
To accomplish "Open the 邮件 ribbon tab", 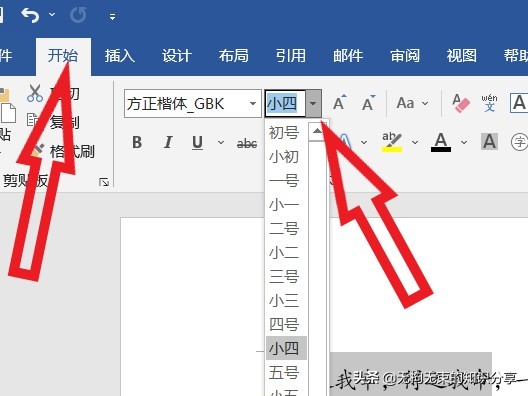I will 348,56.
